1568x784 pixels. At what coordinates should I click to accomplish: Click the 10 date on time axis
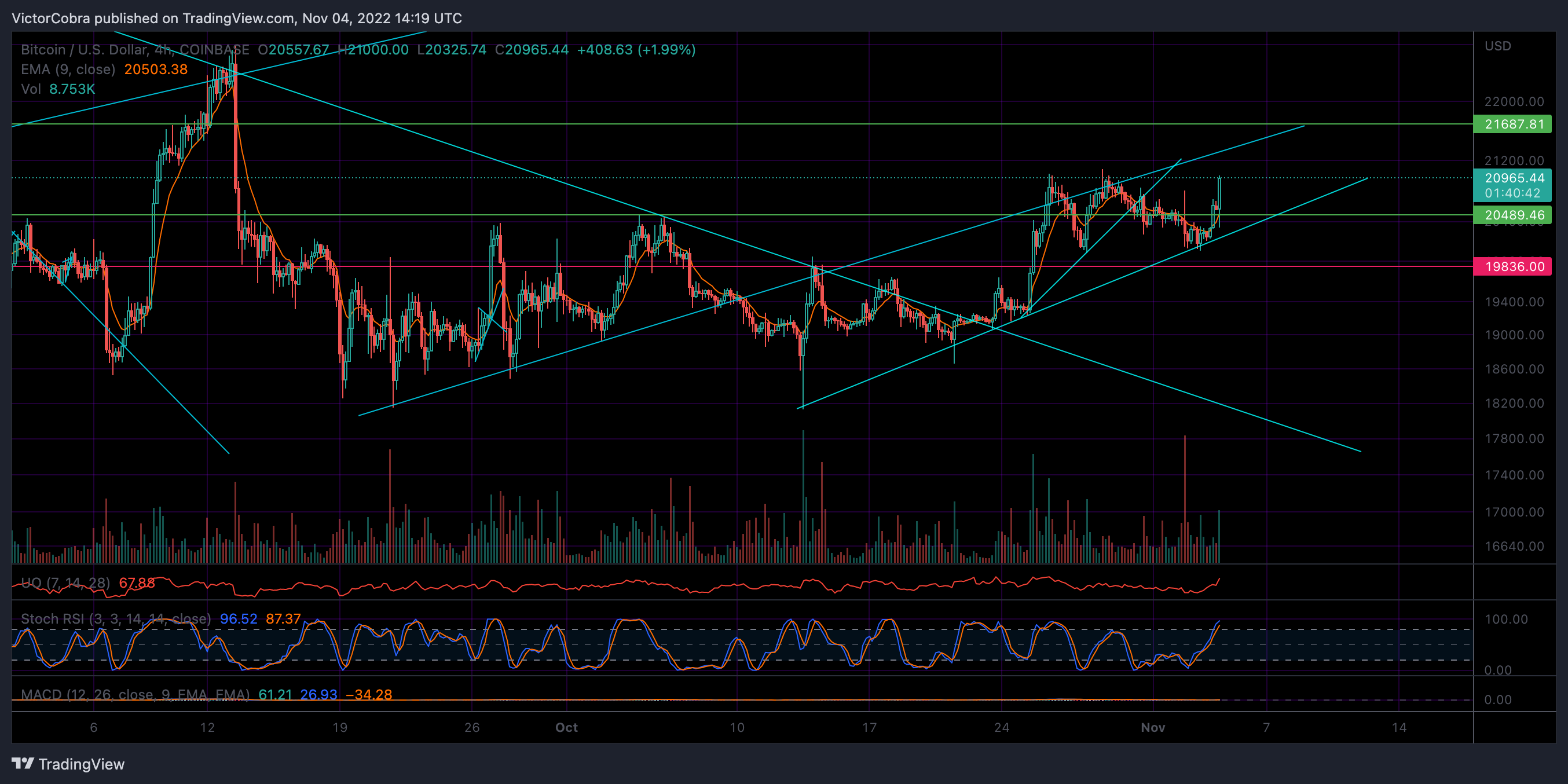737,727
